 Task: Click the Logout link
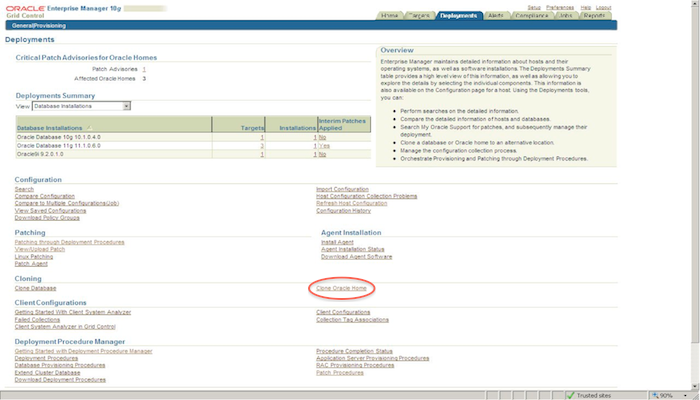tap(603, 8)
